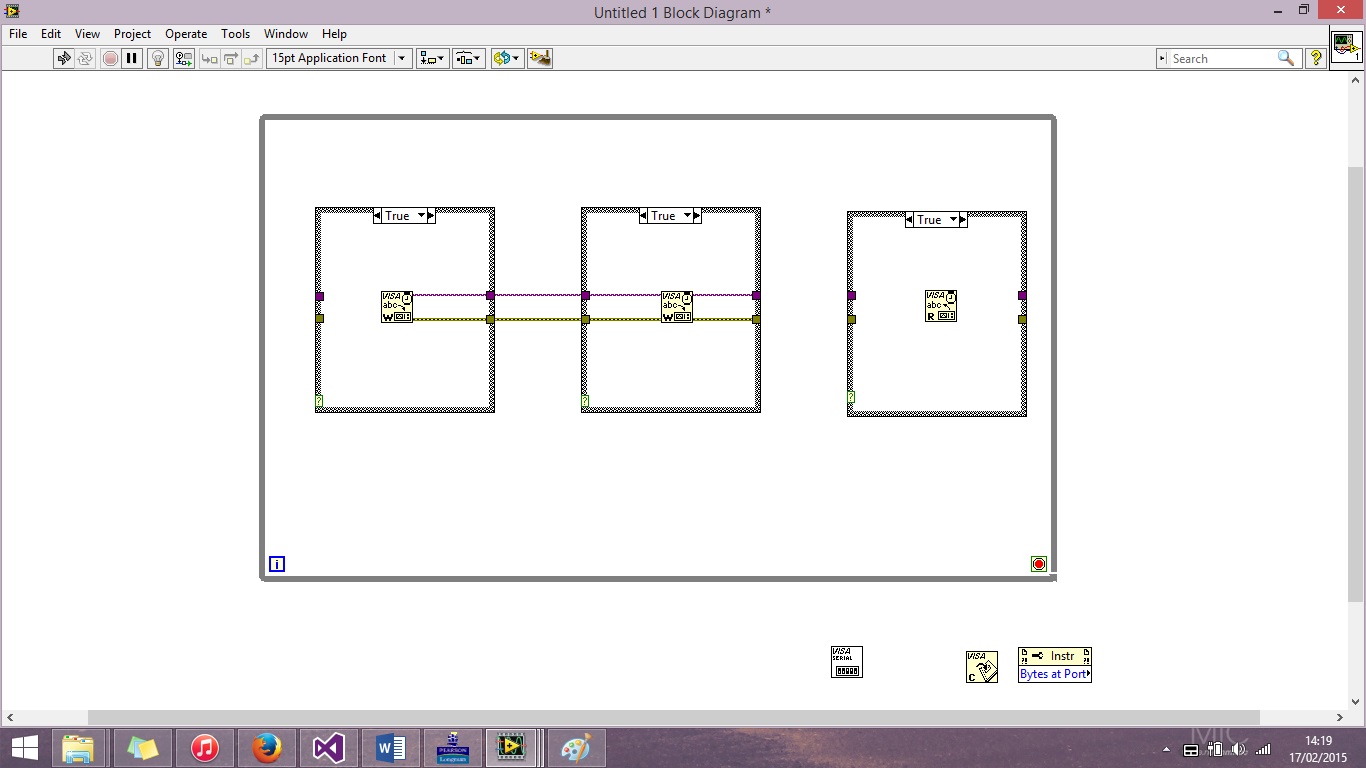
Task: Open the Operate menu
Action: (x=186, y=33)
